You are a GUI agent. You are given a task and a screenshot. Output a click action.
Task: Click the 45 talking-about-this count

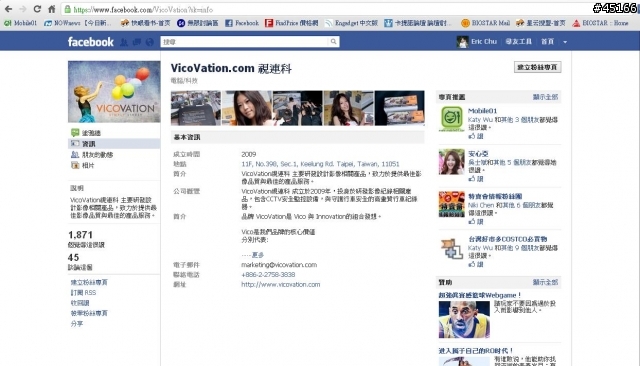(73, 257)
